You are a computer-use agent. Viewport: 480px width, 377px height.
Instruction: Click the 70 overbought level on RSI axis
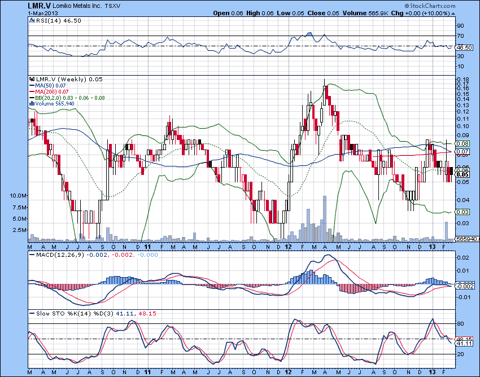461,36
